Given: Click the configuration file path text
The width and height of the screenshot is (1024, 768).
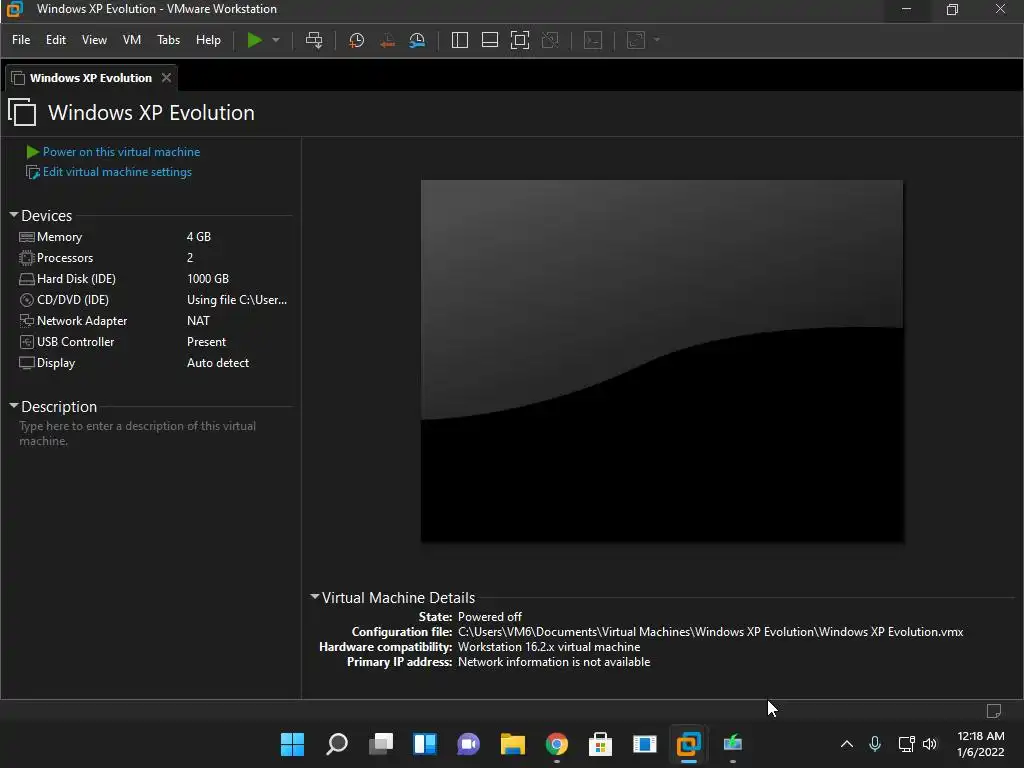Looking at the screenshot, I should (711, 632).
